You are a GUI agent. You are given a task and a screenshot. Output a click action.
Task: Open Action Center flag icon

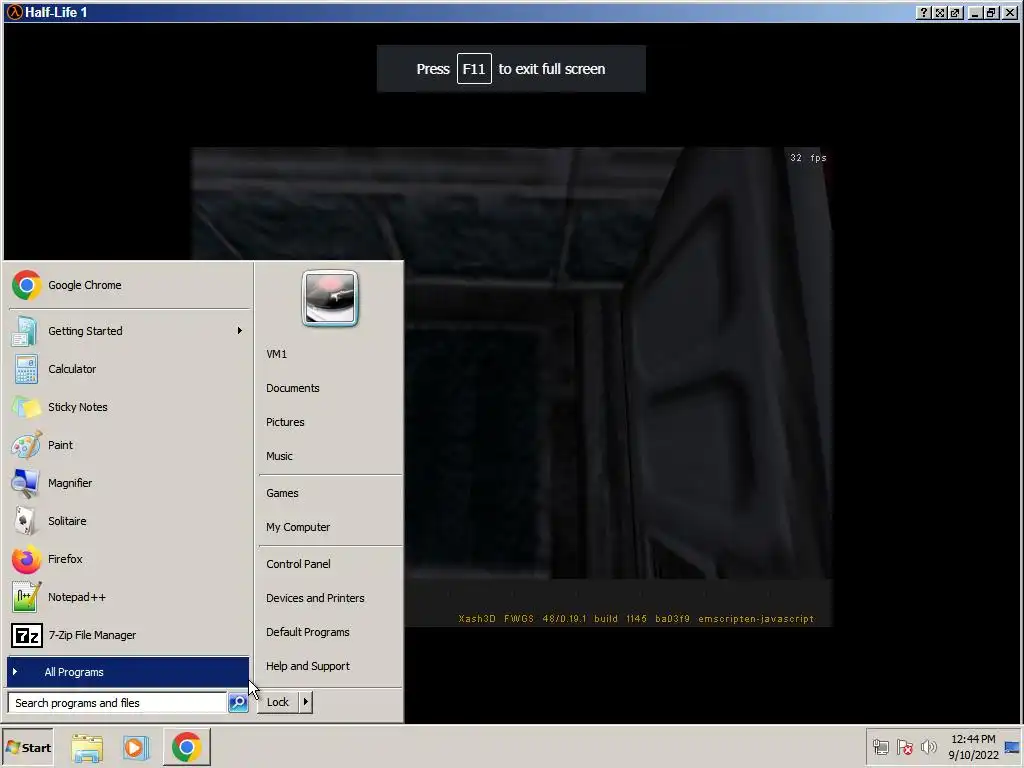tap(904, 747)
